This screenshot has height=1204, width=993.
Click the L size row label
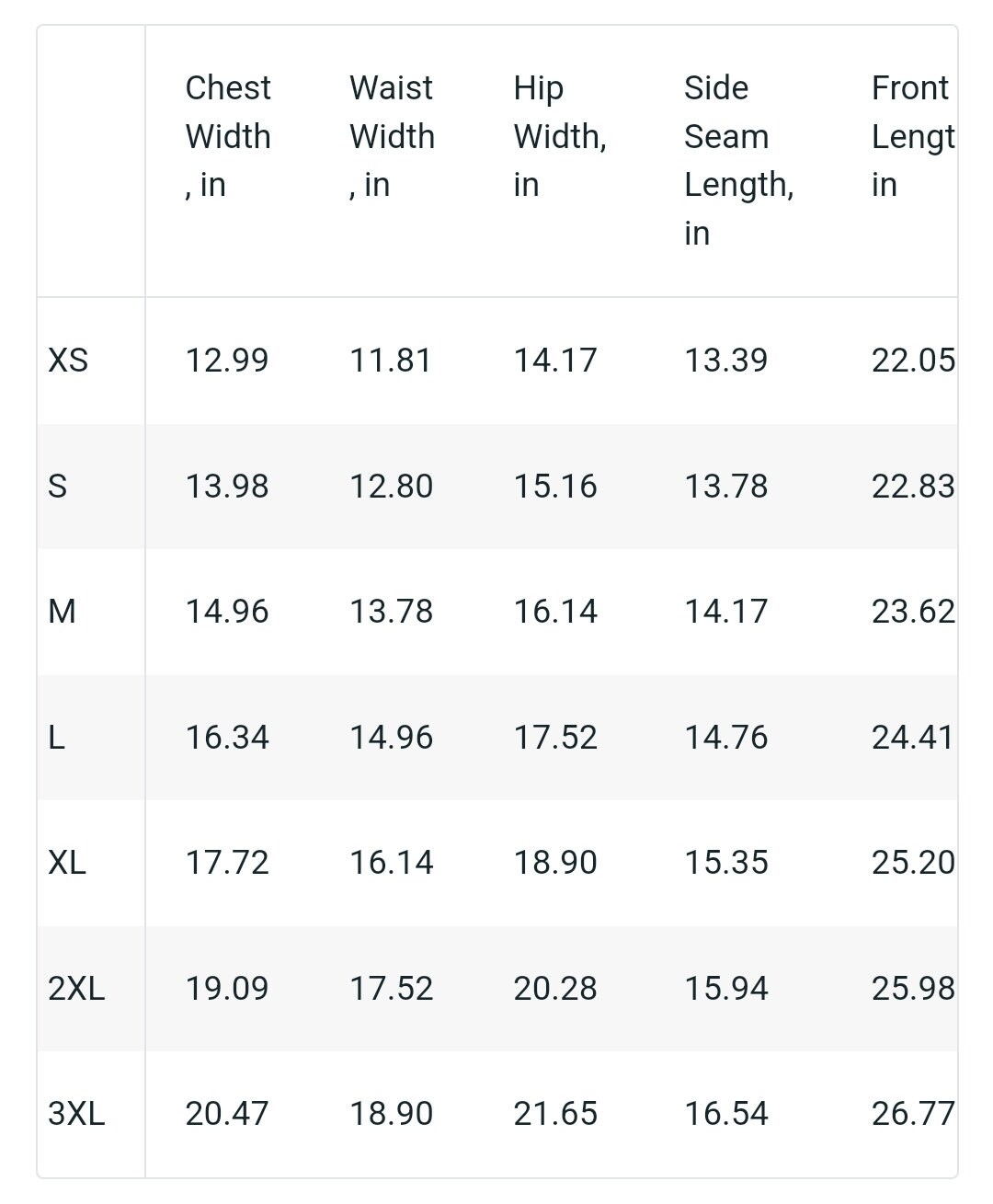coord(56,737)
